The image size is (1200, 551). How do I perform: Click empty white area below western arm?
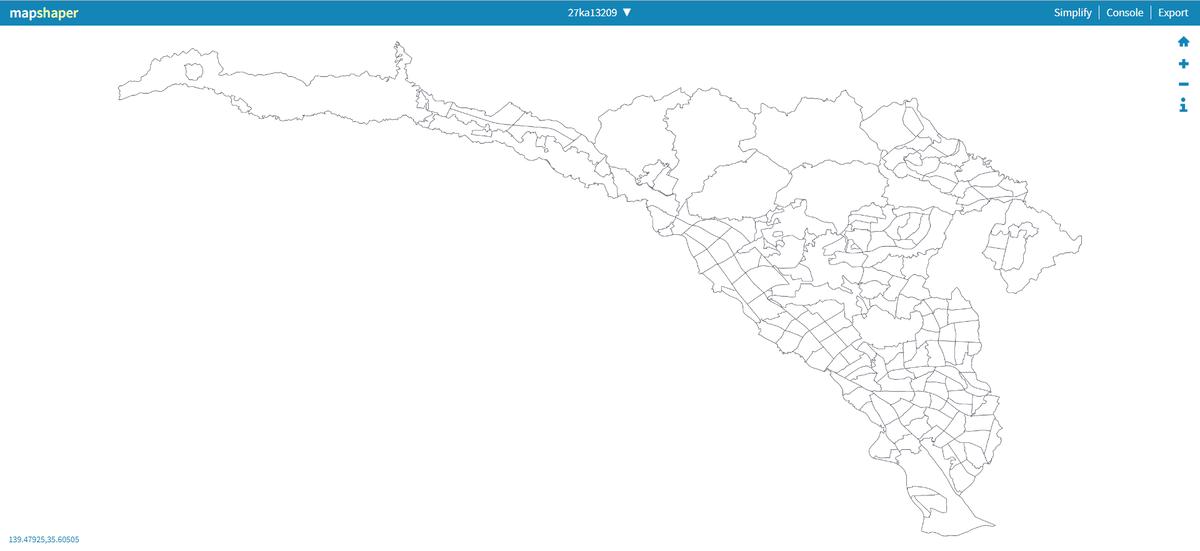[x=300, y=300]
